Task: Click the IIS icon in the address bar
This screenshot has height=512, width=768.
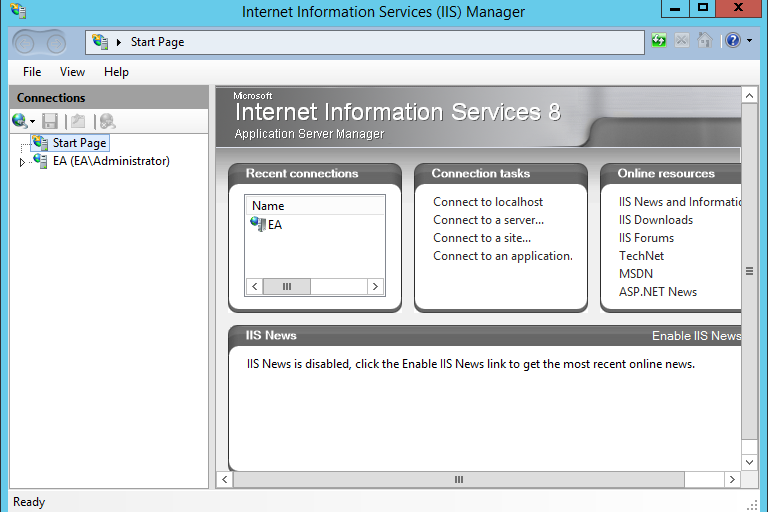Action: [x=100, y=42]
